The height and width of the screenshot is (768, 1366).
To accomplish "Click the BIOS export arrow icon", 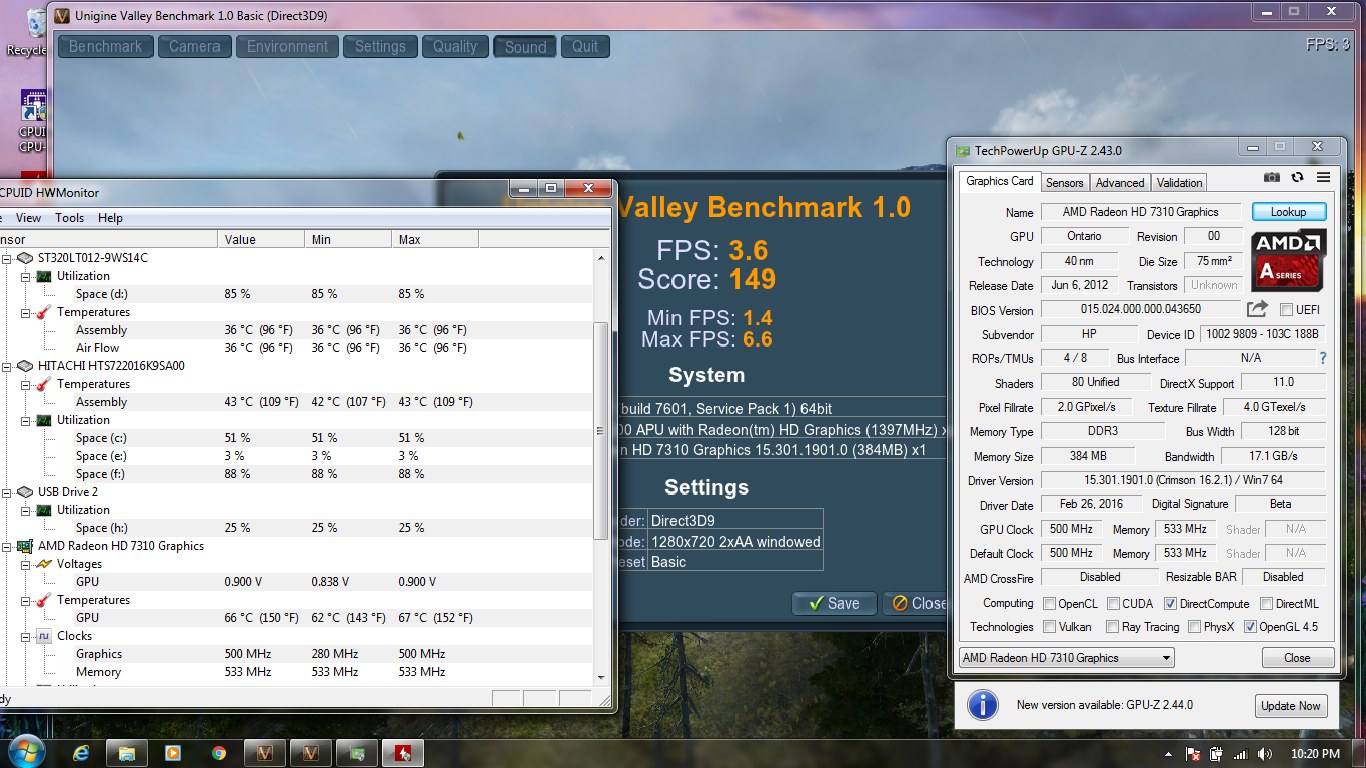I will click(x=1257, y=309).
